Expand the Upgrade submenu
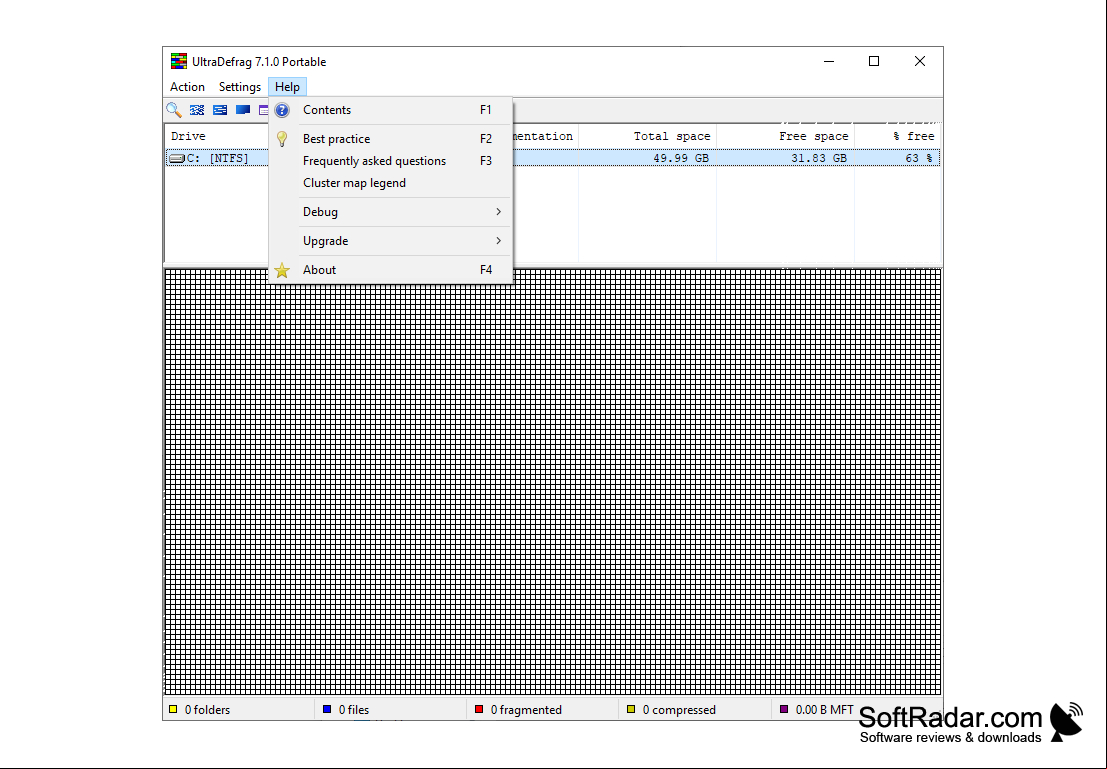 click(390, 241)
